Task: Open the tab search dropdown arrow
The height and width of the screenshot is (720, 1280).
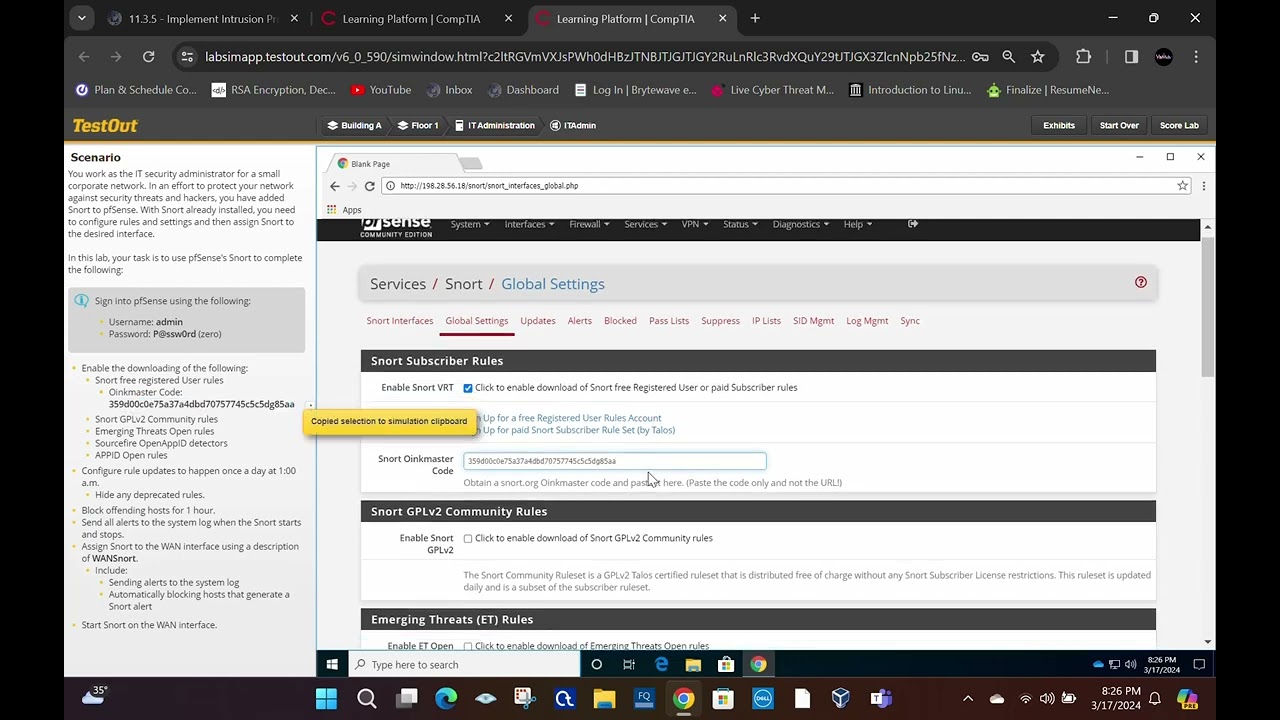Action: [x=82, y=18]
